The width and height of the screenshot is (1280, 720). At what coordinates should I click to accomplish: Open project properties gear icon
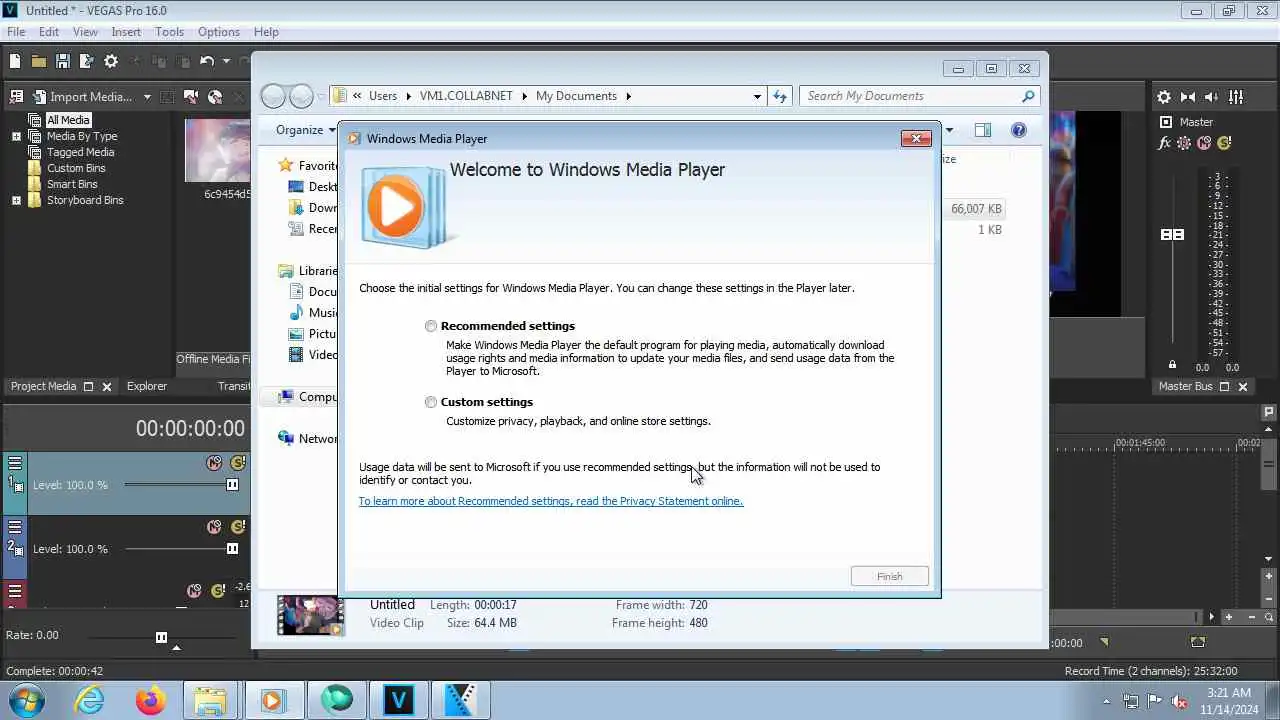coord(111,61)
